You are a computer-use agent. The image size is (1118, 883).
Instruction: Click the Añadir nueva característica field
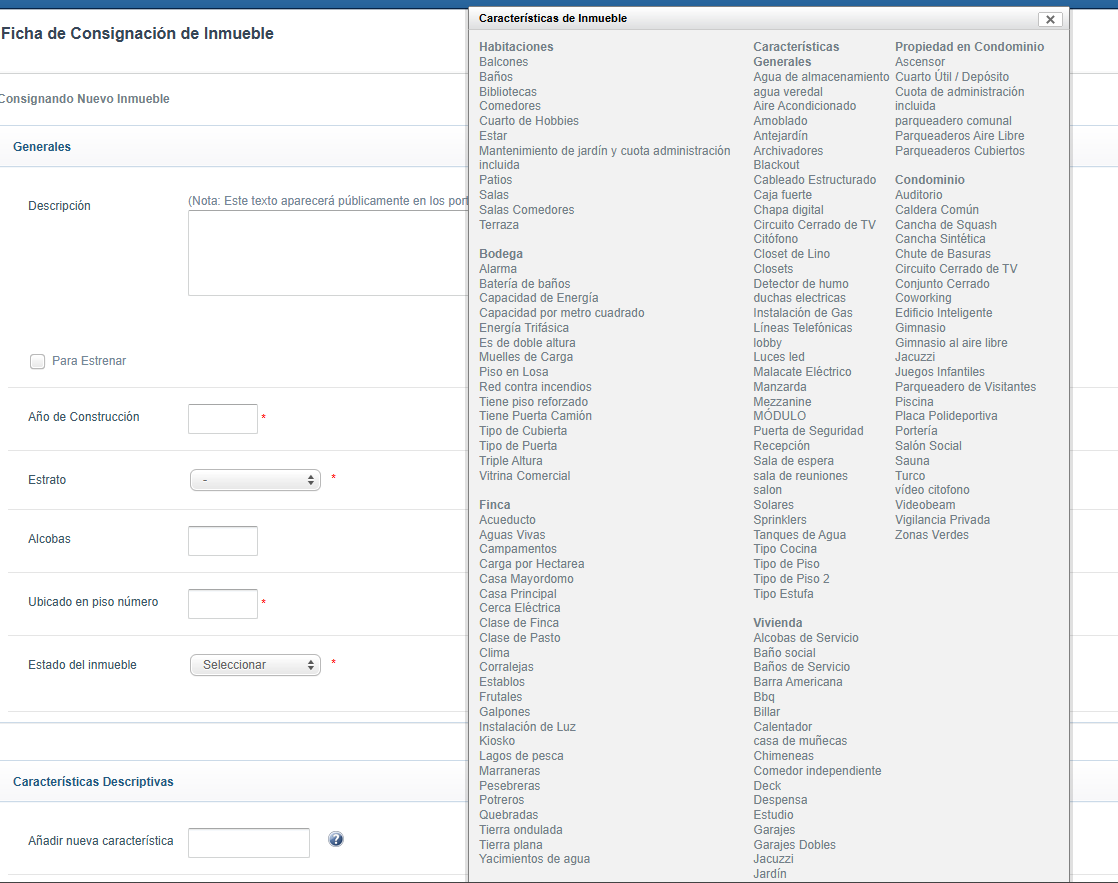pos(249,842)
